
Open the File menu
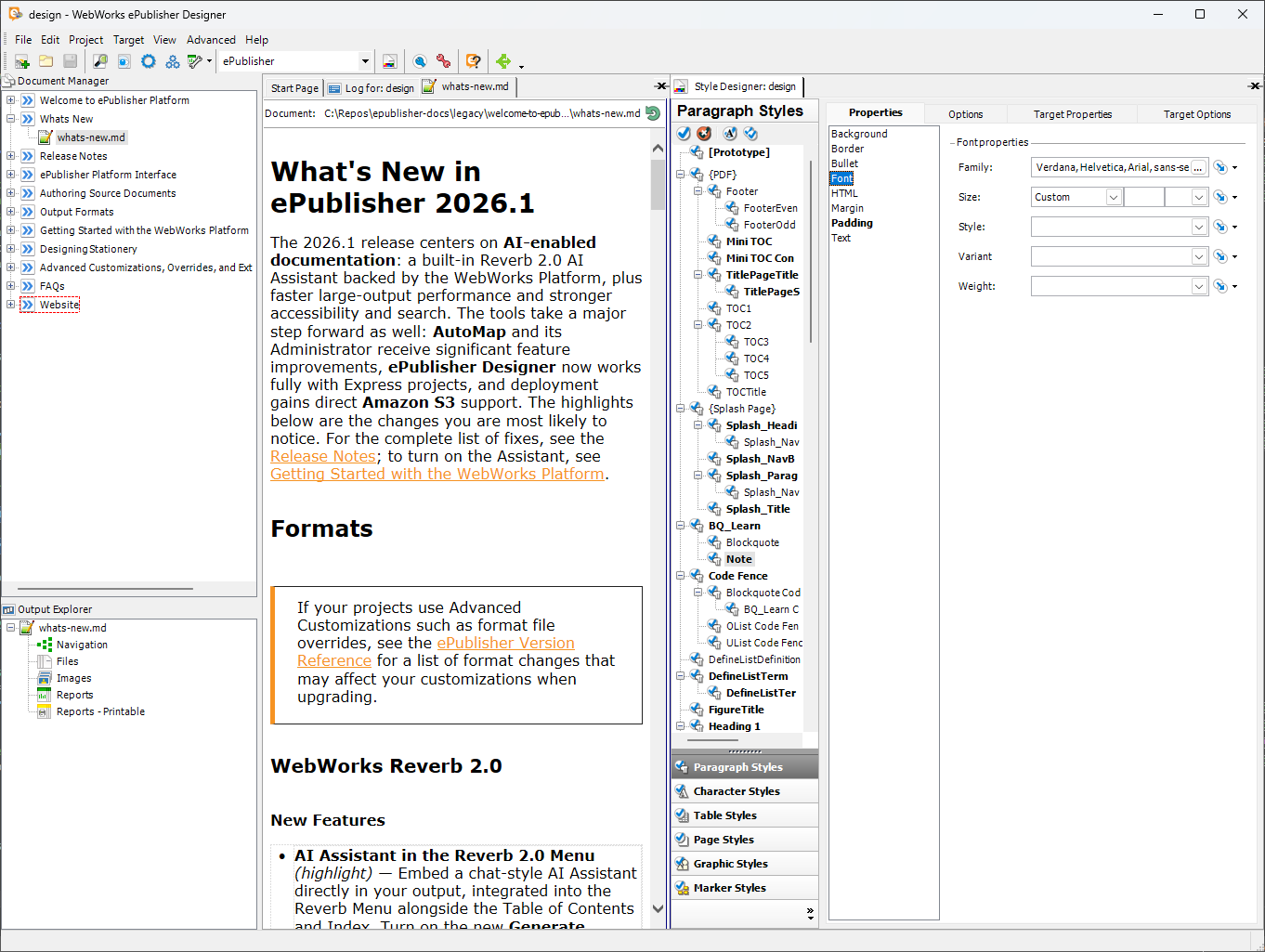point(23,40)
